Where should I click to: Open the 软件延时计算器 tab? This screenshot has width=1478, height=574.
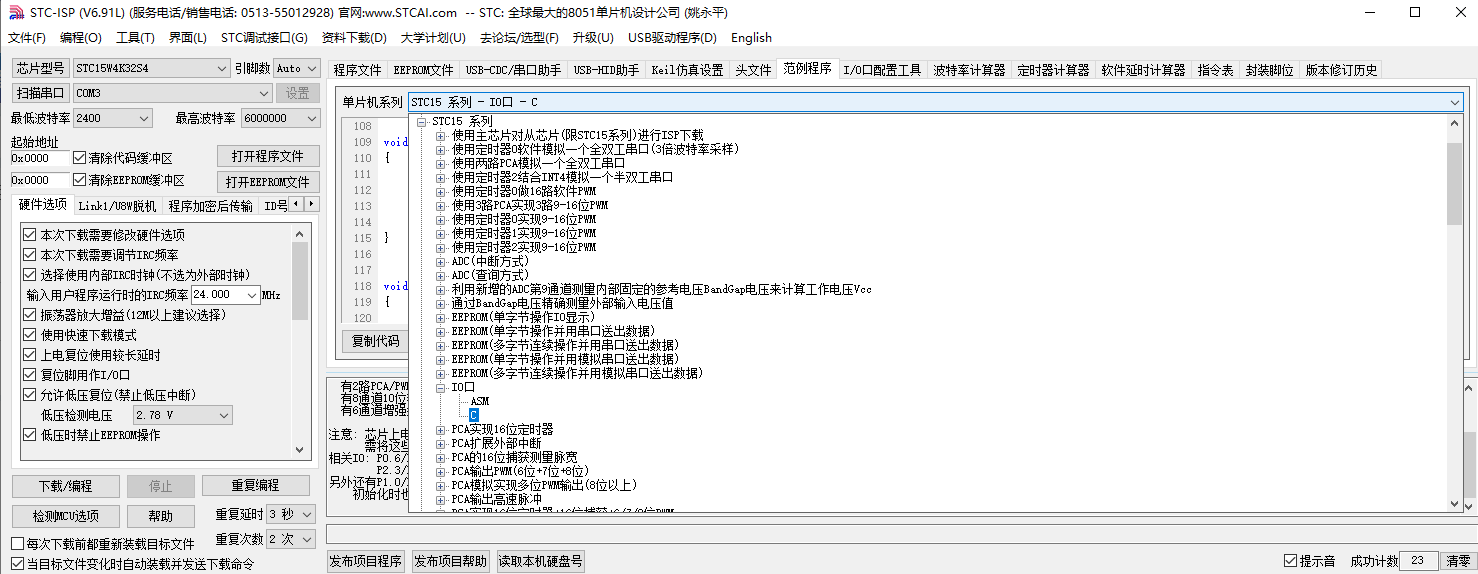(1143, 70)
